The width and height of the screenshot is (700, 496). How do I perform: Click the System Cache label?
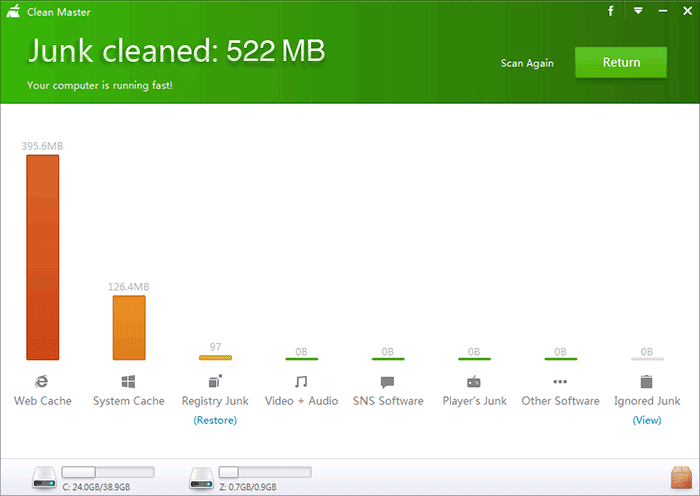coord(129,401)
